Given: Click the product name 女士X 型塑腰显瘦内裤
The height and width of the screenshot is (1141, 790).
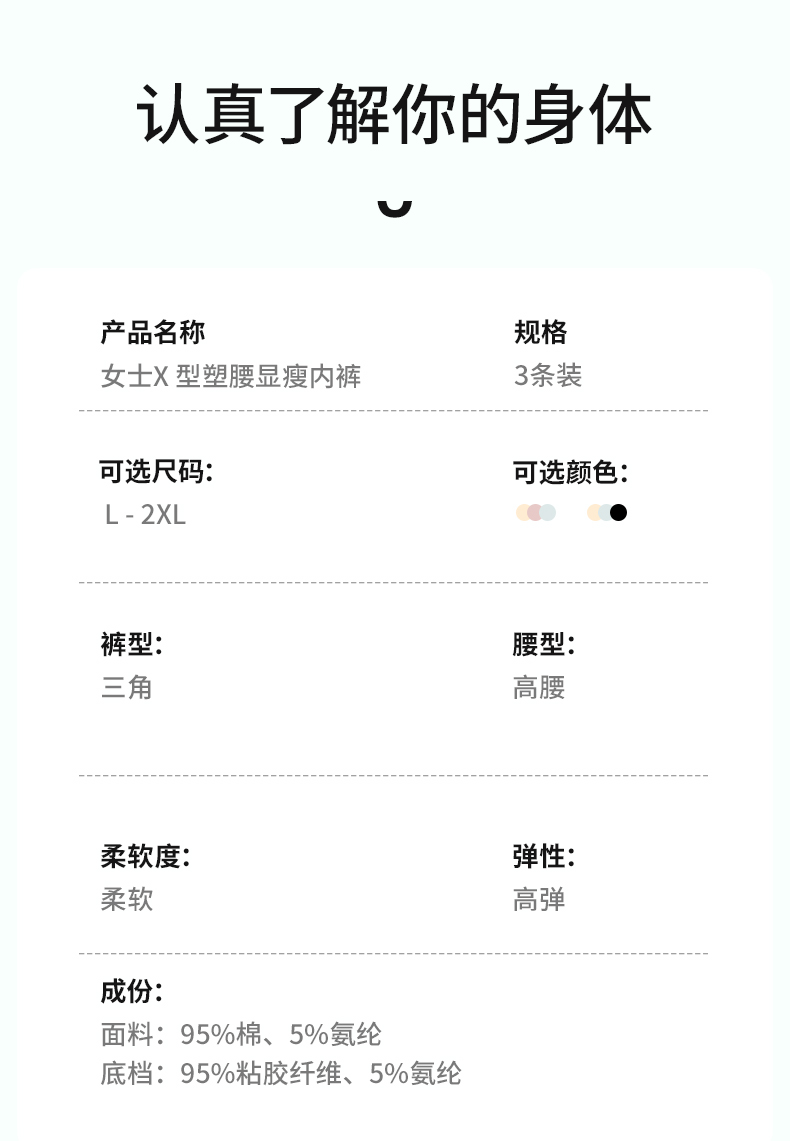Looking at the screenshot, I should (231, 376).
